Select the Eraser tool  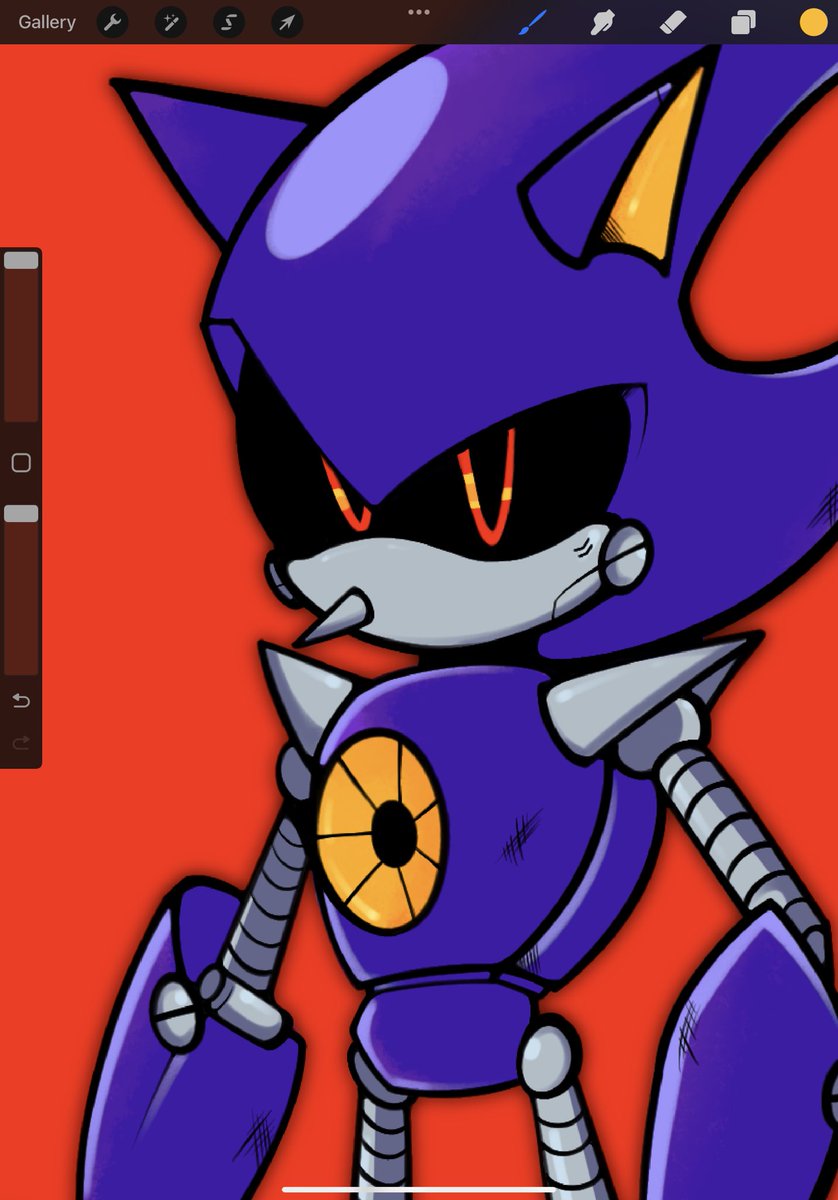click(672, 22)
